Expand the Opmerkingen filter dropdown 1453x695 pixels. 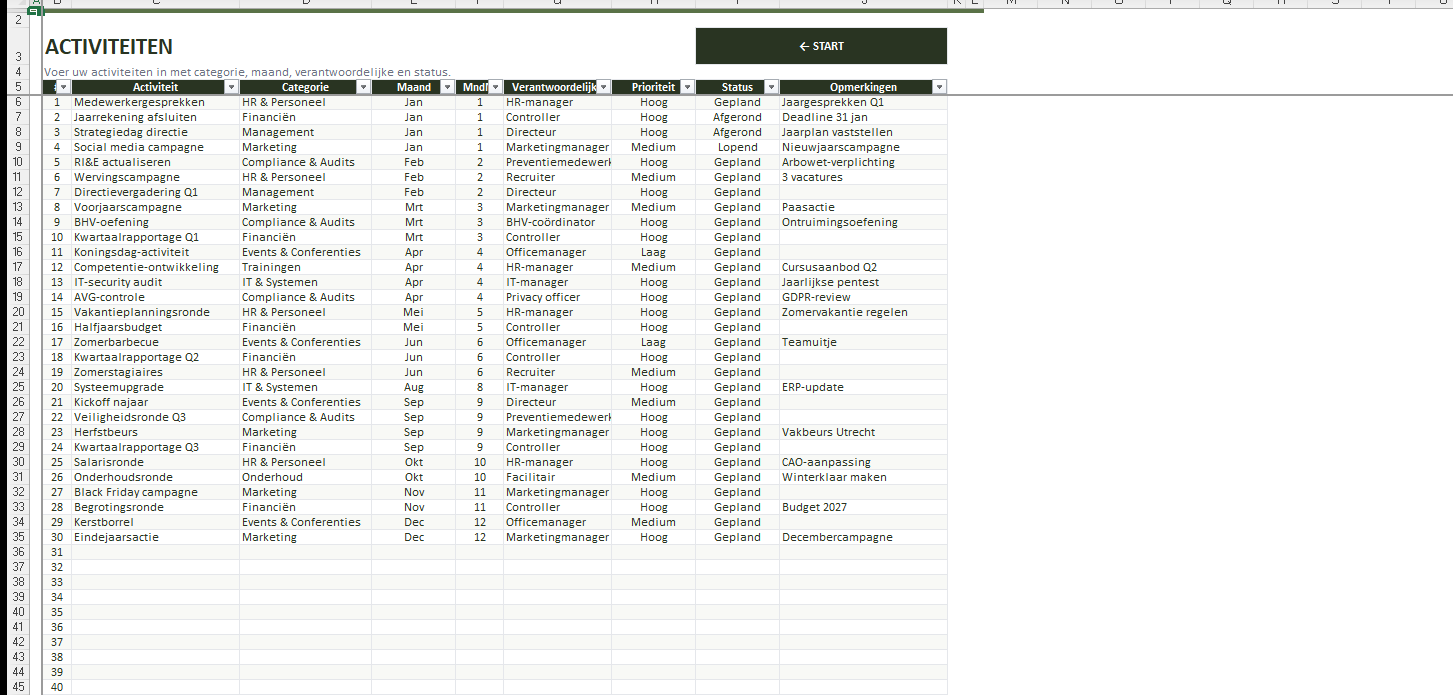coord(939,88)
